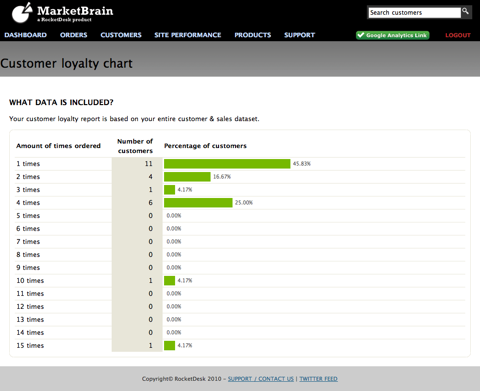The height and width of the screenshot is (391, 480).
Task: Open the Products menu
Action: pyautogui.click(x=253, y=35)
